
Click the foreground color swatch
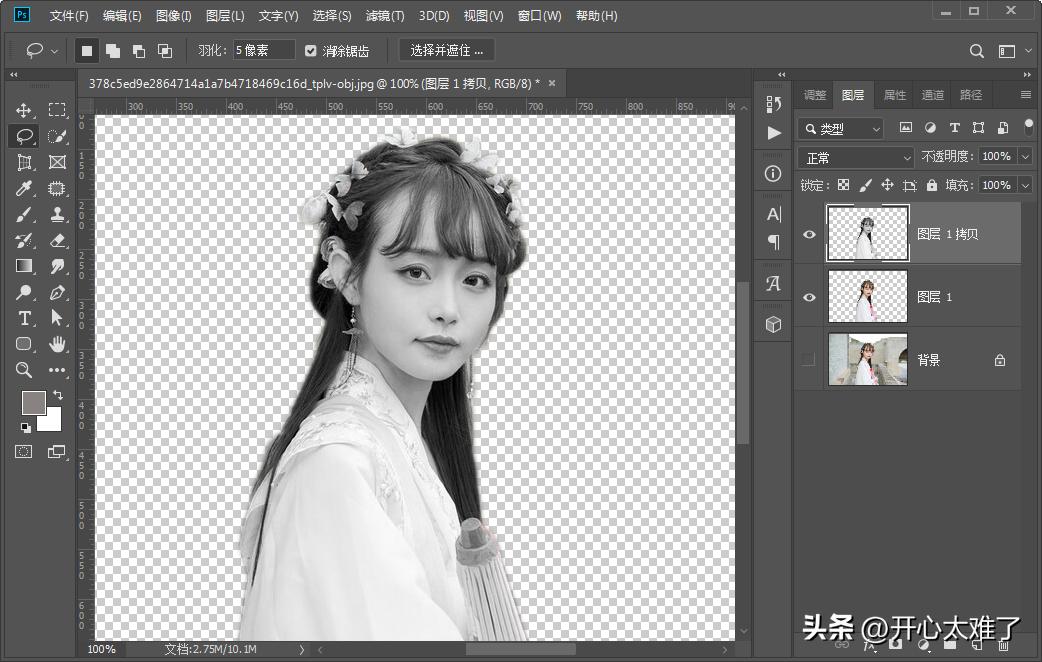(32, 405)
